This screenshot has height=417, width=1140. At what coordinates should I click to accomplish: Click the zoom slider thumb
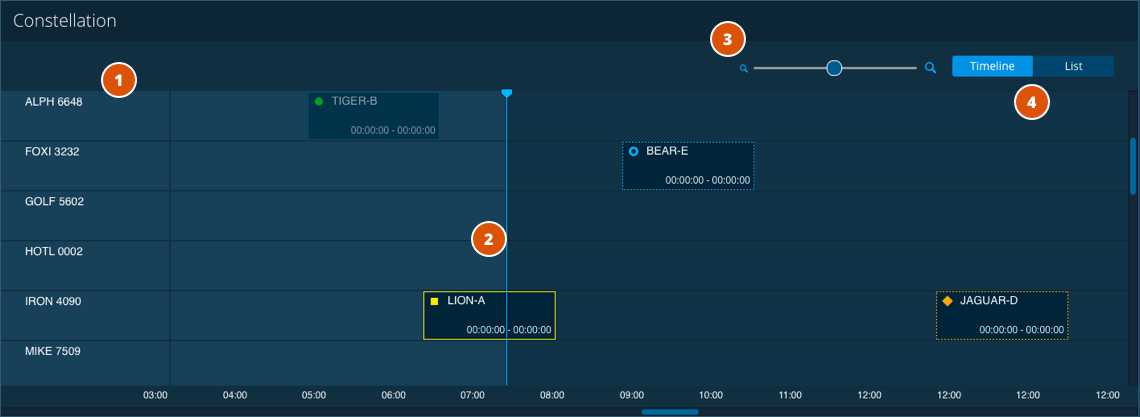[835, 68]
